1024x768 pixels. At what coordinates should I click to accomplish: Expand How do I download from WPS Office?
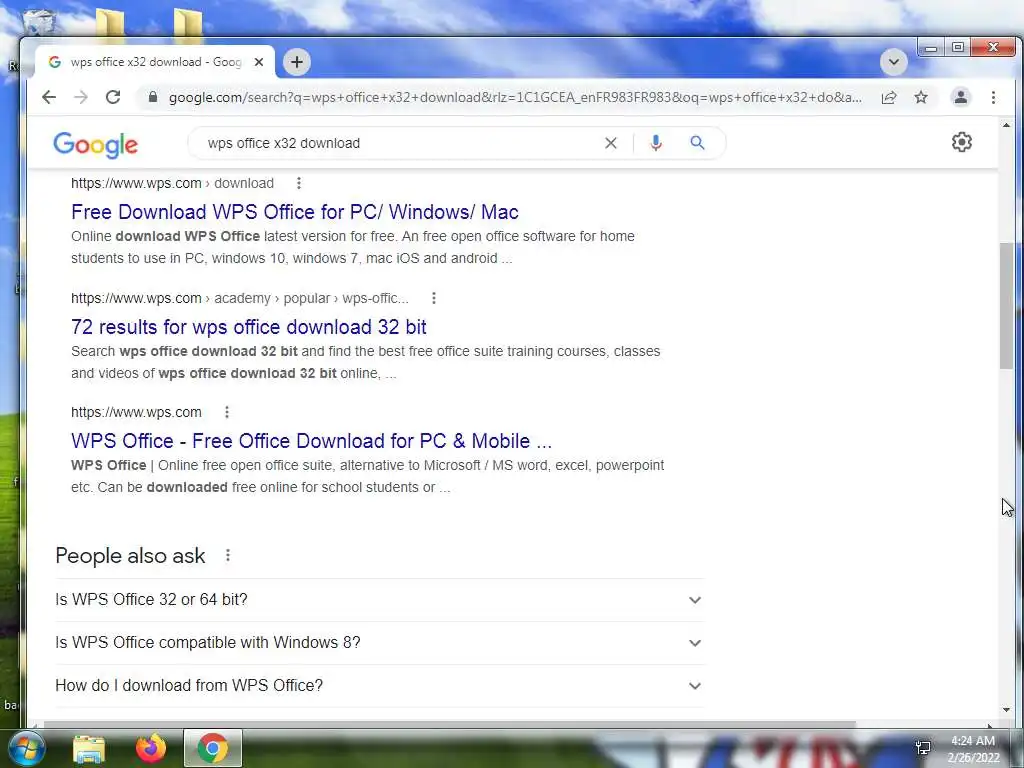379,686
